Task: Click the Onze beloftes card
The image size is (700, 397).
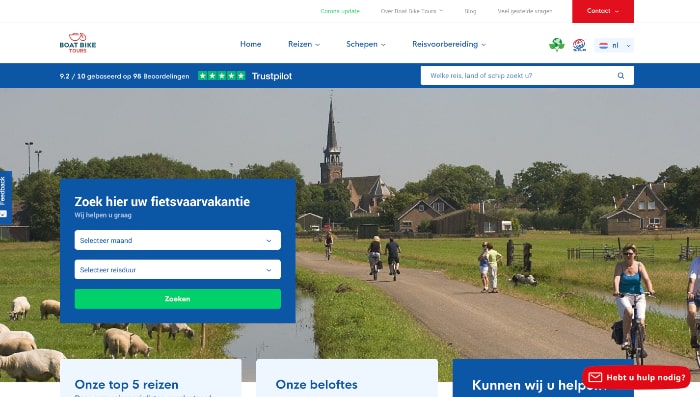Action: coord(347,378)
